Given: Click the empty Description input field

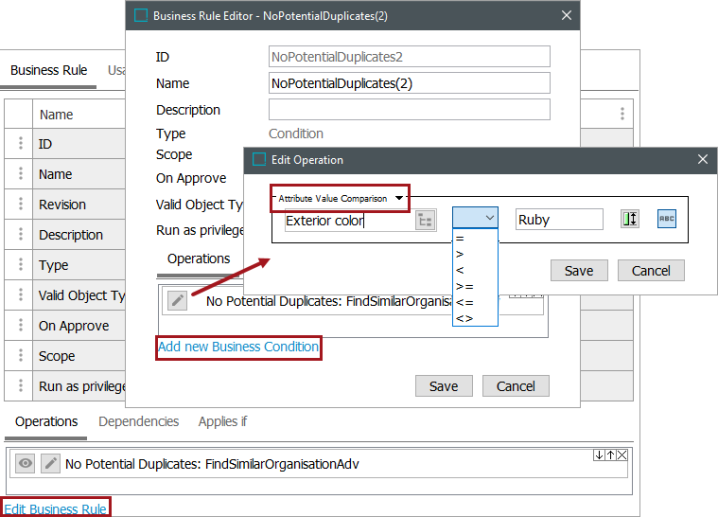Looking at the screenshot, I should tap(409, 110).
